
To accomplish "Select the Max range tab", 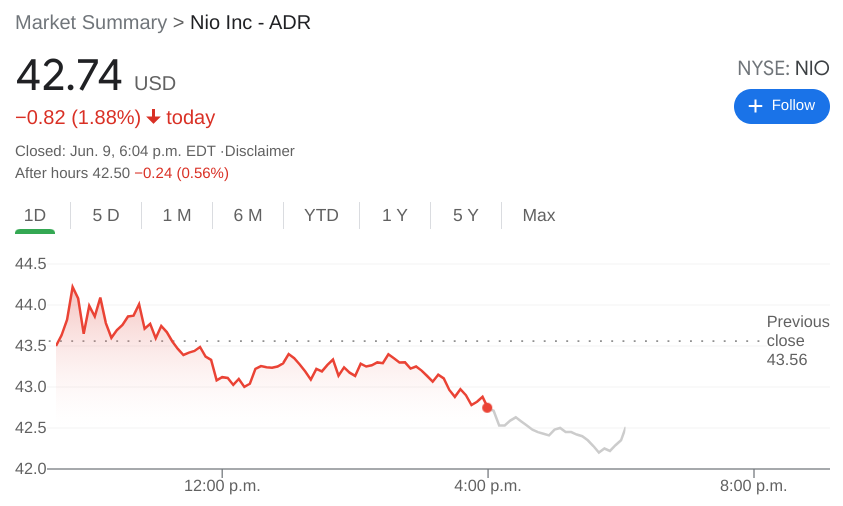I will tap(539, 216).
